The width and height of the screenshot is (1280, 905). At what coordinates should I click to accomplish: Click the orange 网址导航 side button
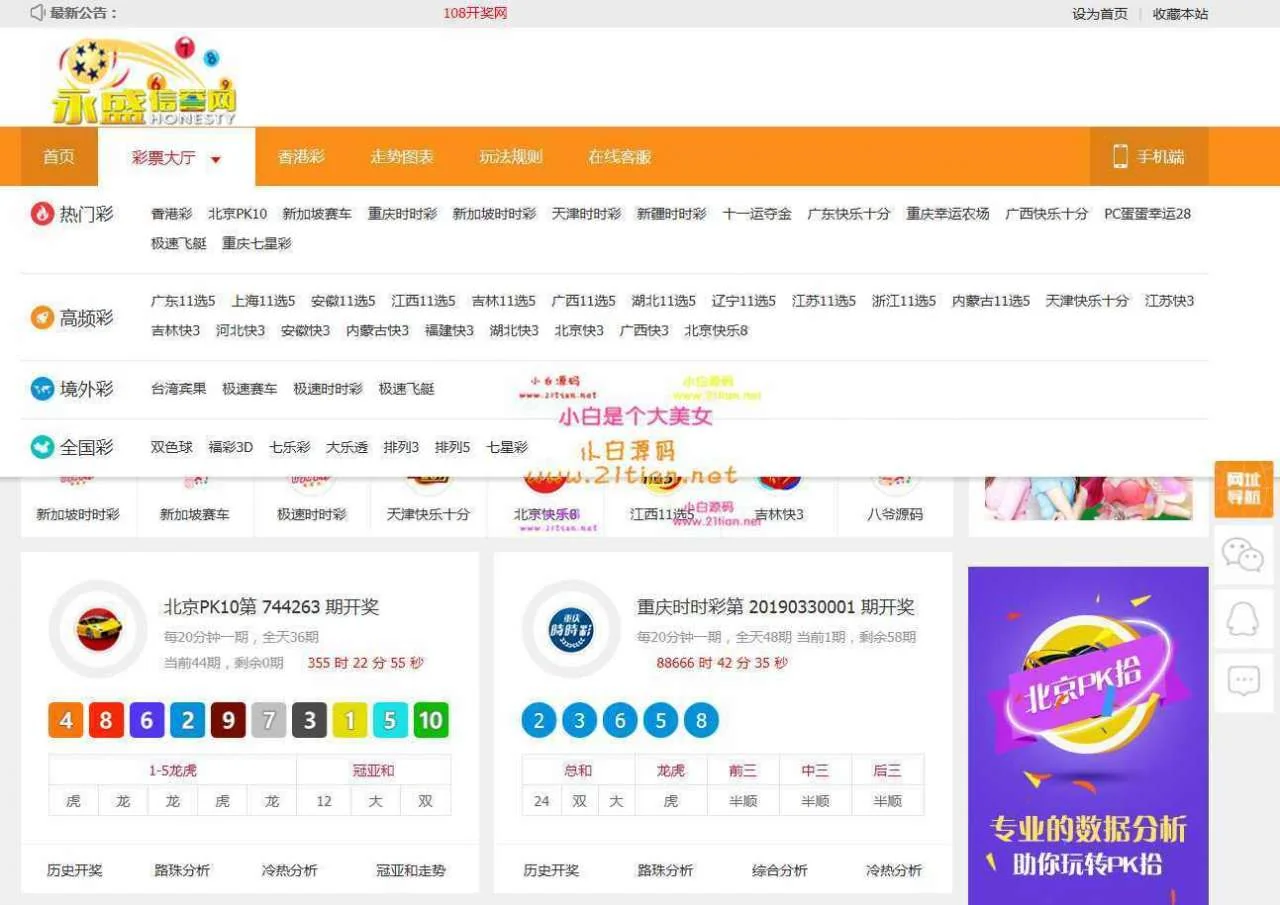(1243, 489)
